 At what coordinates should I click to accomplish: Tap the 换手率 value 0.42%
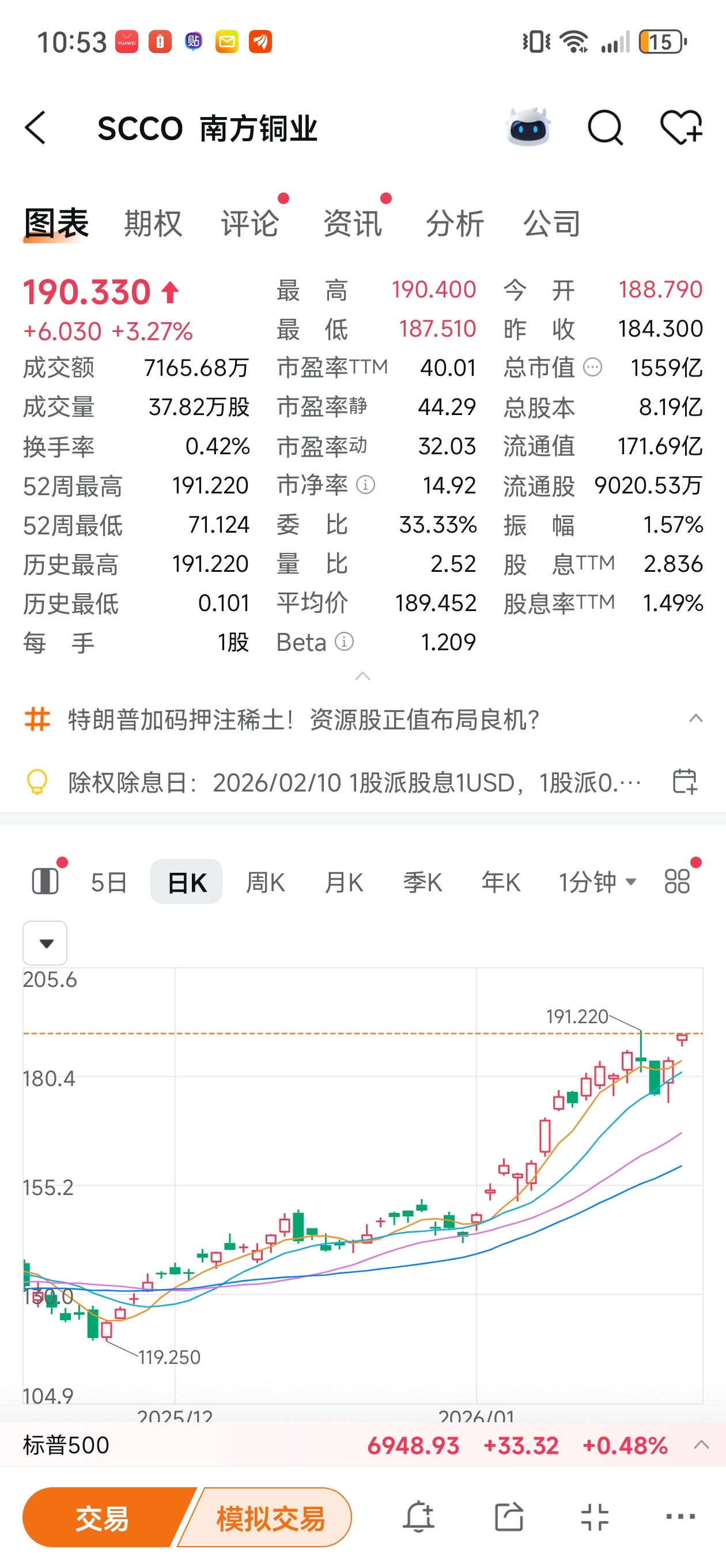pos(217,447)
